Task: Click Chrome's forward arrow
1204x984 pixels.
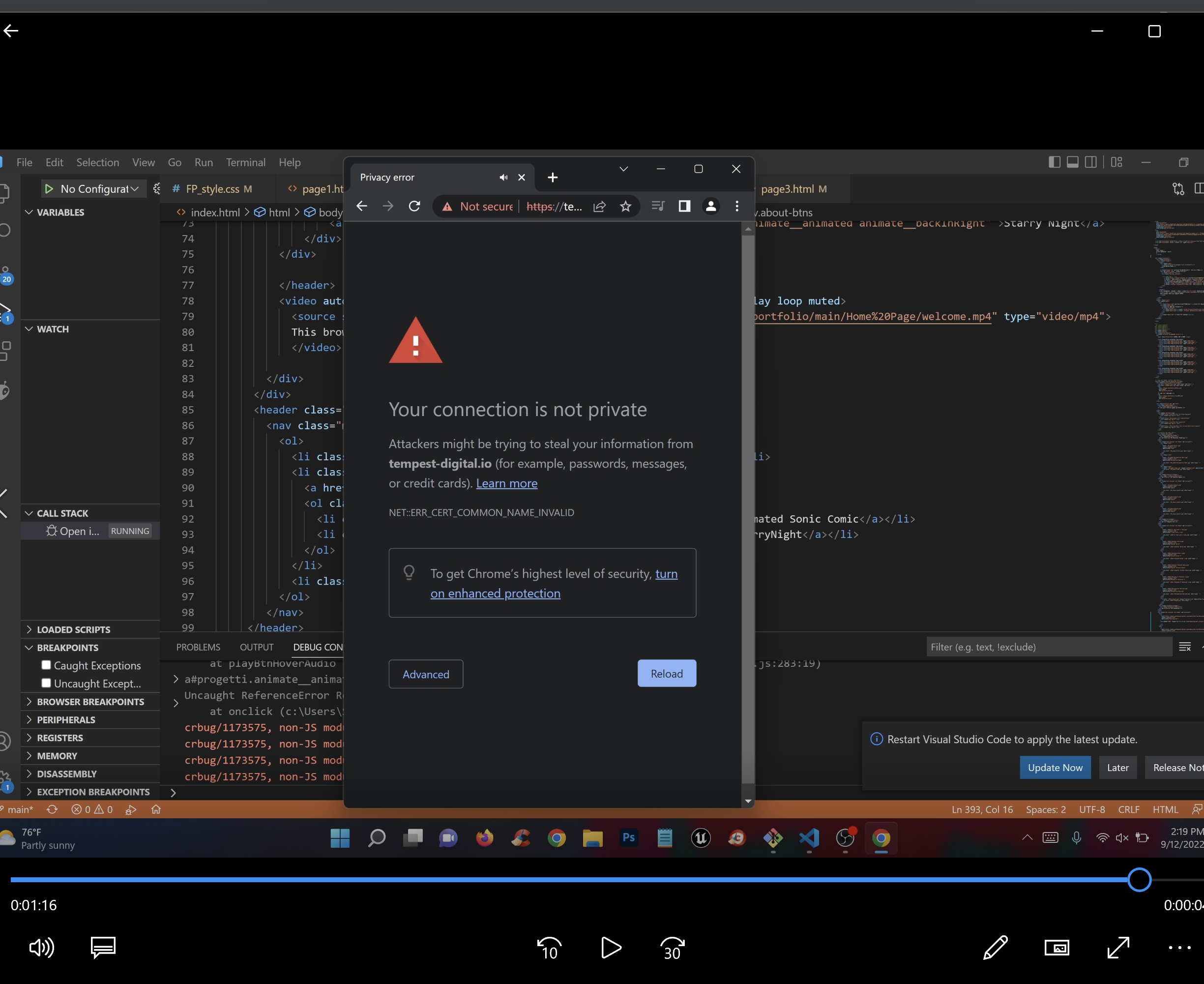Action: 388,207
